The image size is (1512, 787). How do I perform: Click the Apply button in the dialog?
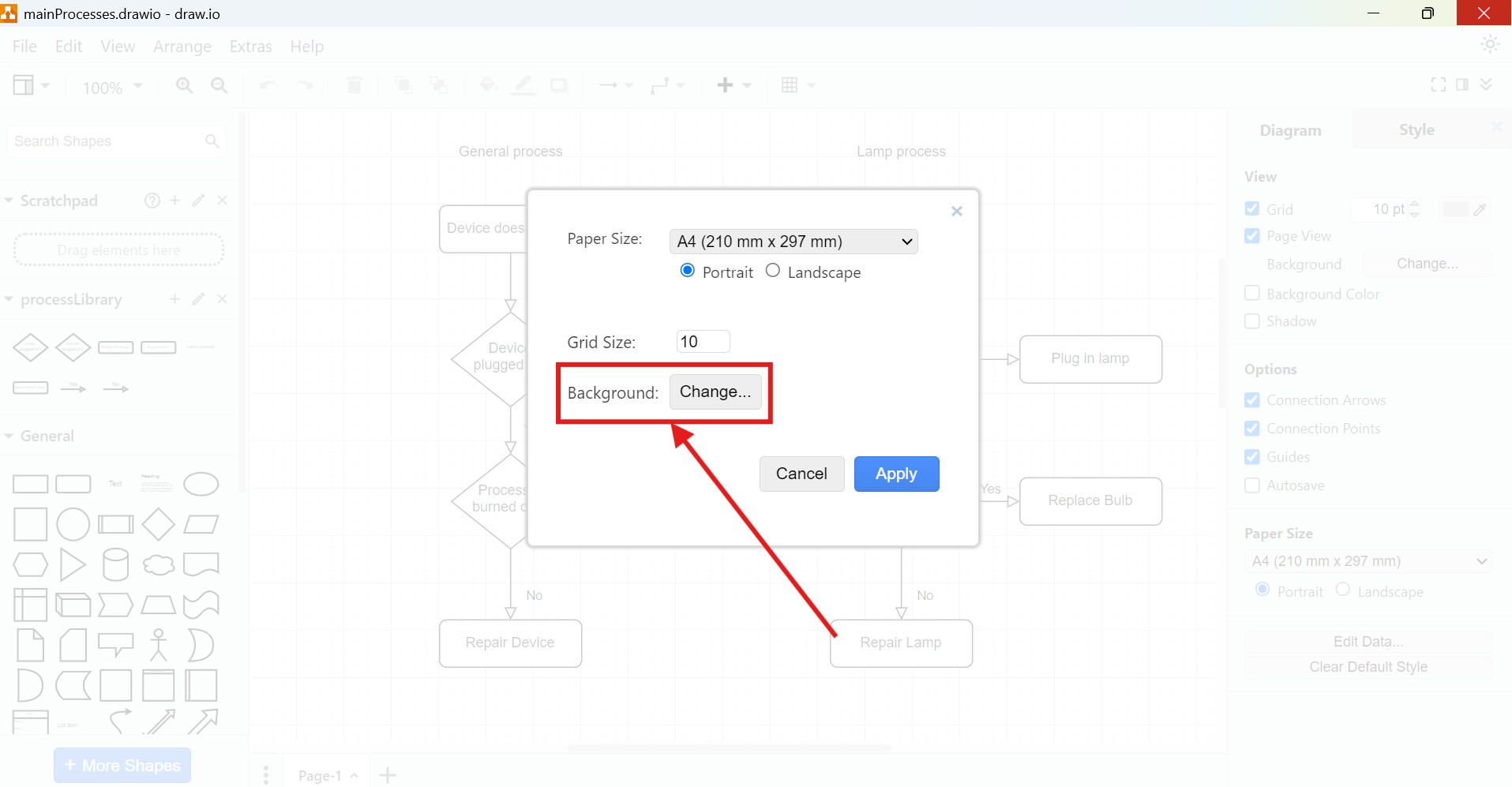coord(896,474)
